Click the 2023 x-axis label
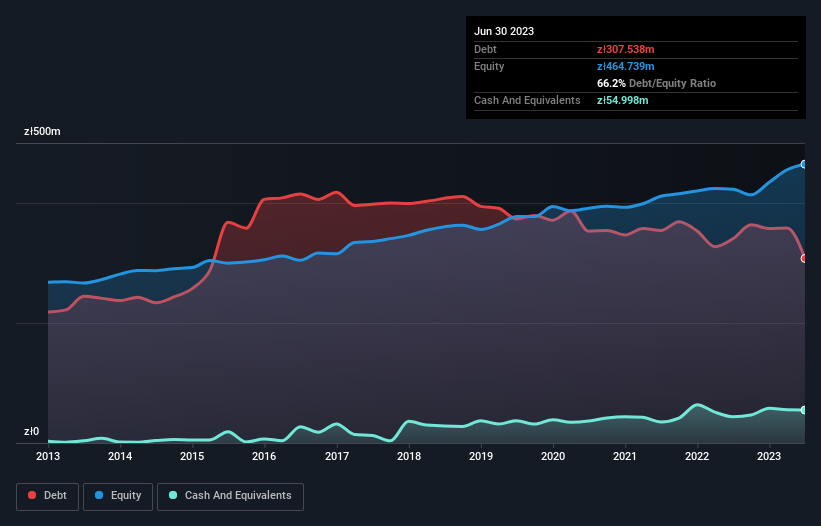 pos(769,456)
